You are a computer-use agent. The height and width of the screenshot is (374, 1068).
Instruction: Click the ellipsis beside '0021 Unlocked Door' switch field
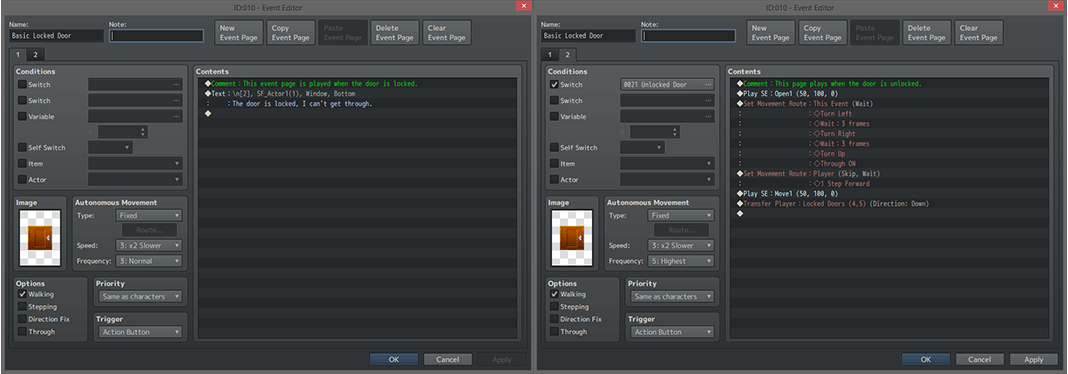click(x=708, y=84)
